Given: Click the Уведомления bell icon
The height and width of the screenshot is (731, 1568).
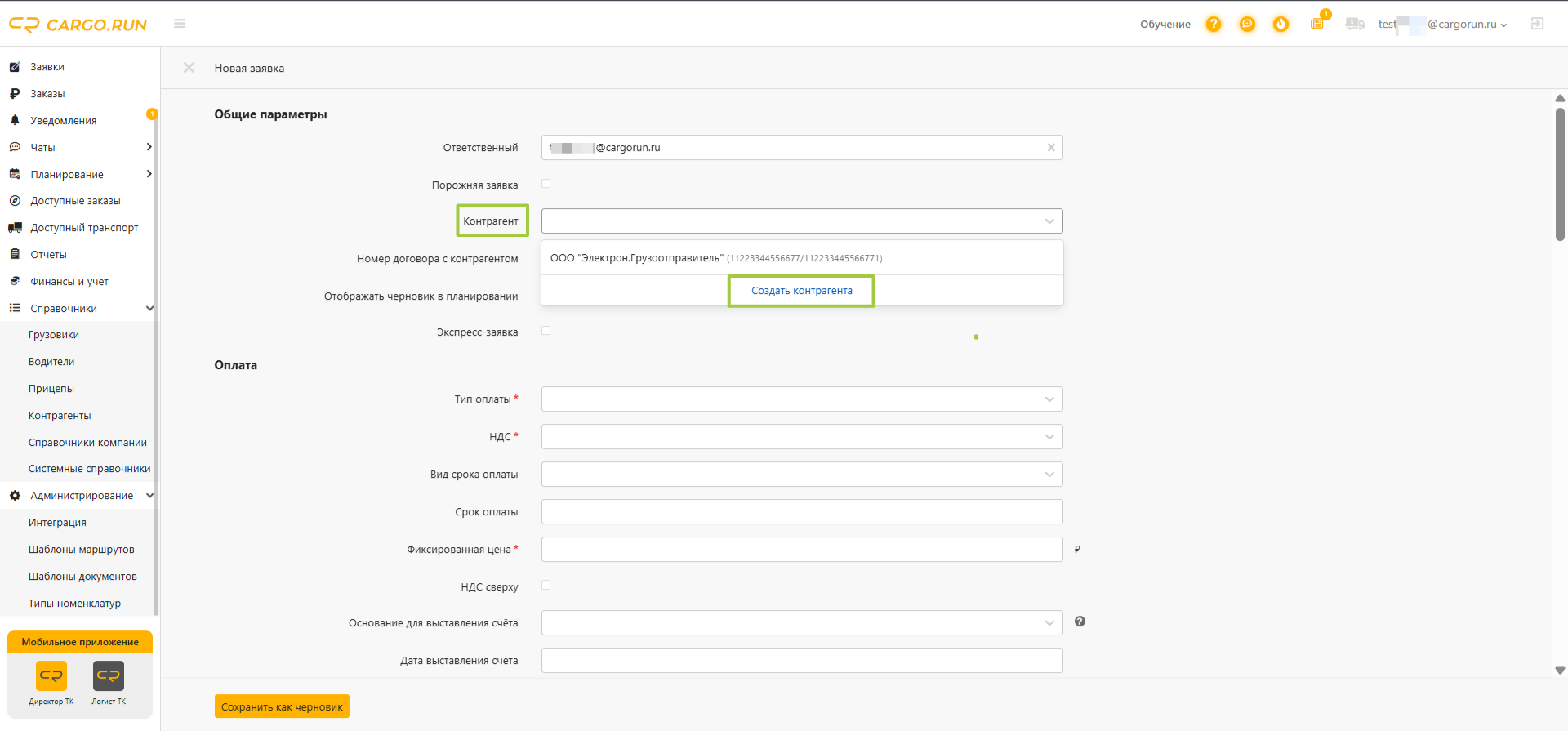Looking at the screenshot, I should click(x=15, y=120).
